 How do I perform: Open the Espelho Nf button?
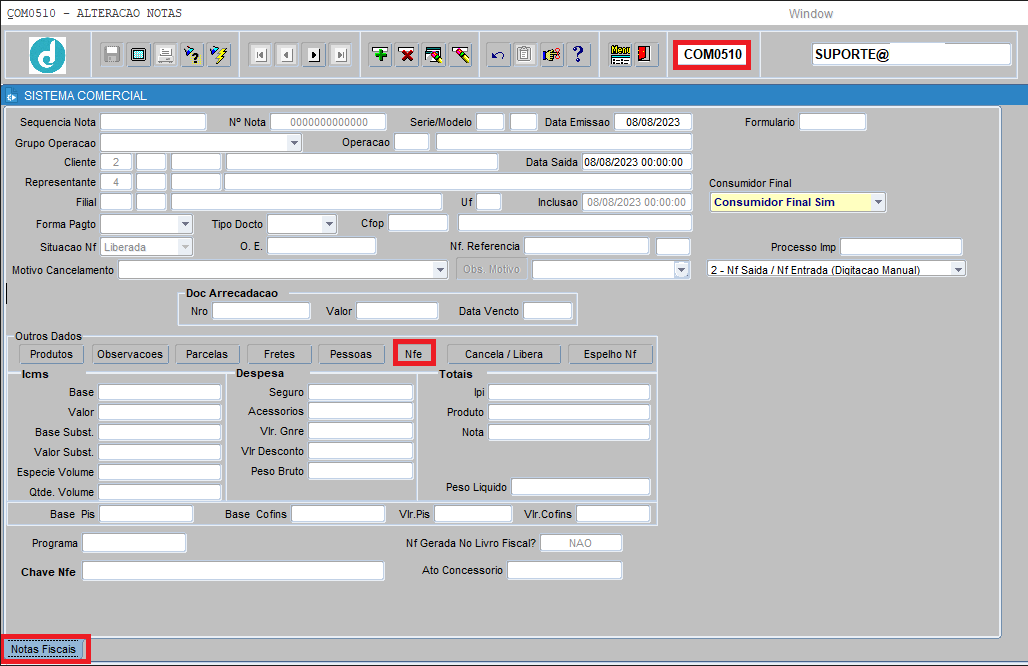610,354
